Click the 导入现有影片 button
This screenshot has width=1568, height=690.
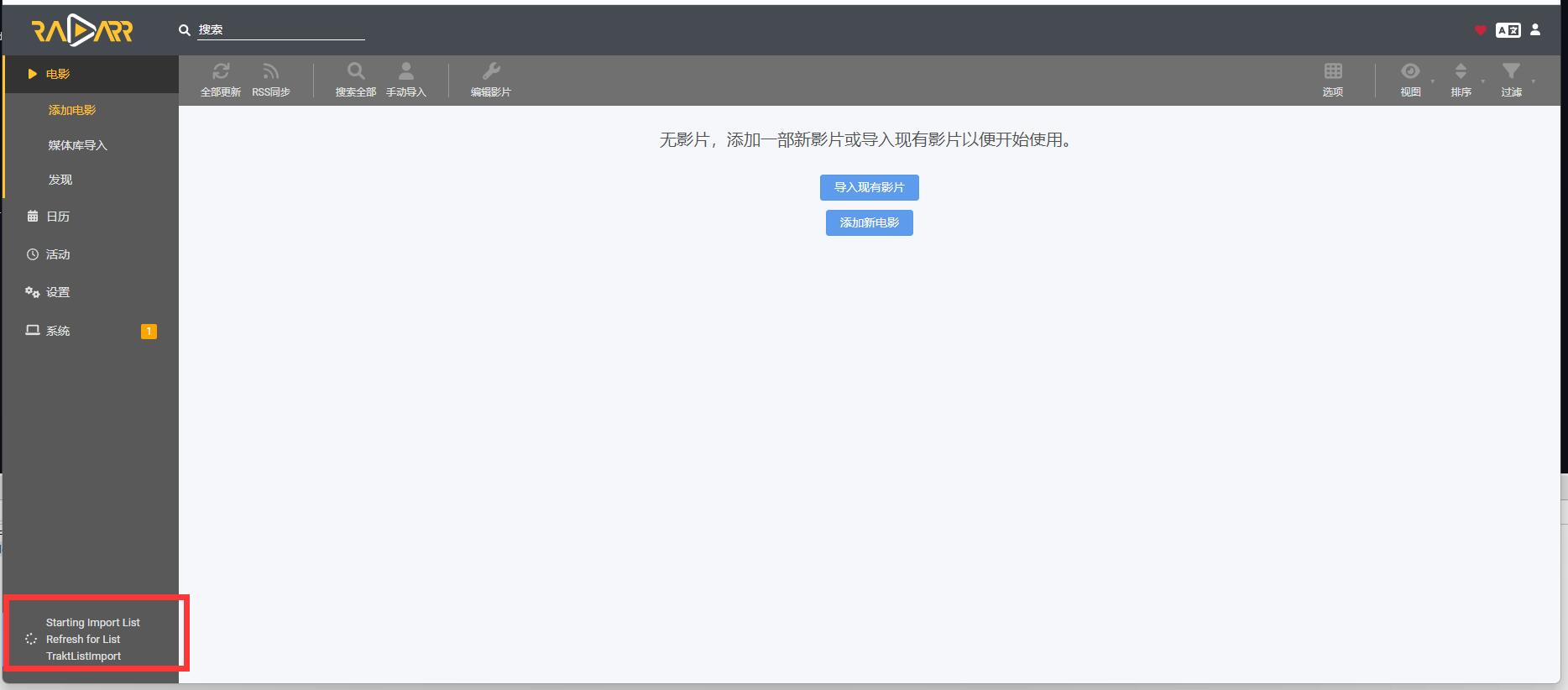click(x=869, y=187)
